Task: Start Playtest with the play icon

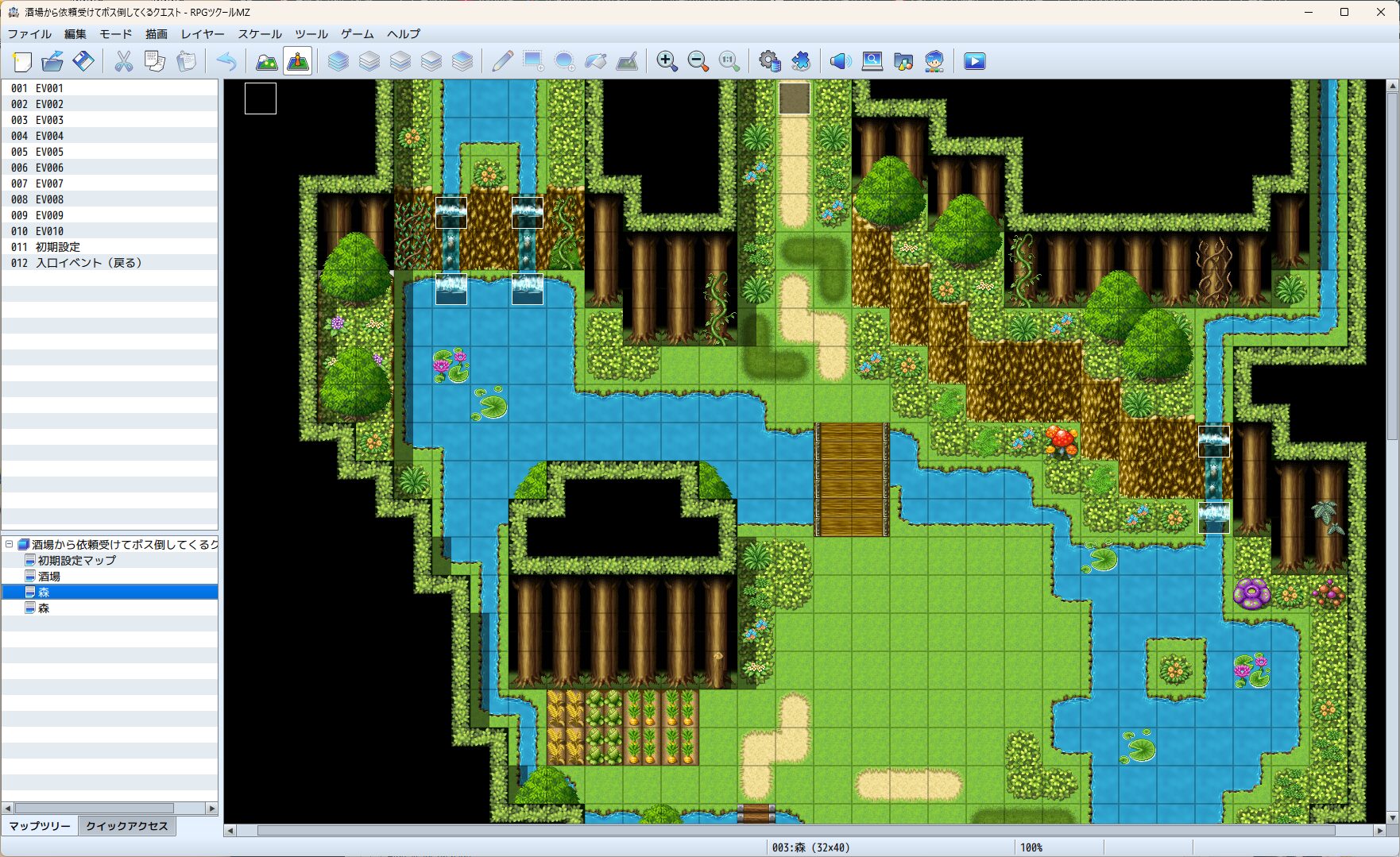Action: [x=974, y=61]
